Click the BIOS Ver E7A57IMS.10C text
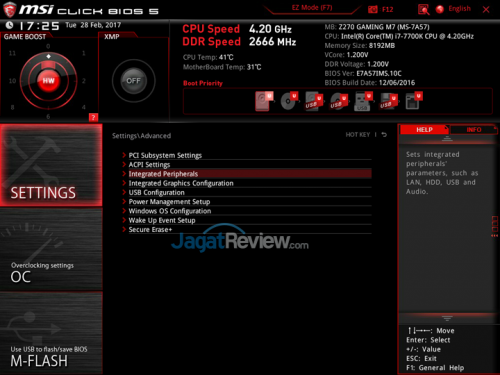Screen dimensions: 500x375 363,73
